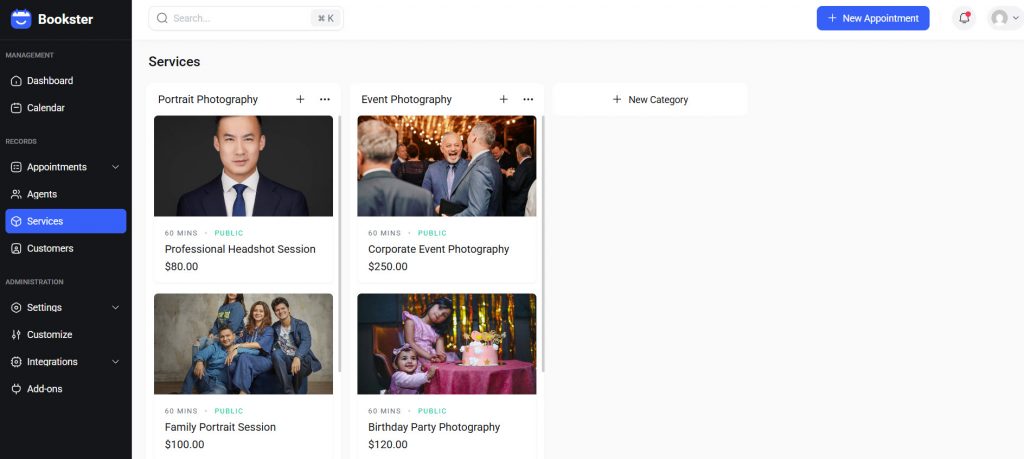Expand the Settings submenu
1024x459 pixels.
(x=115, y=308)
